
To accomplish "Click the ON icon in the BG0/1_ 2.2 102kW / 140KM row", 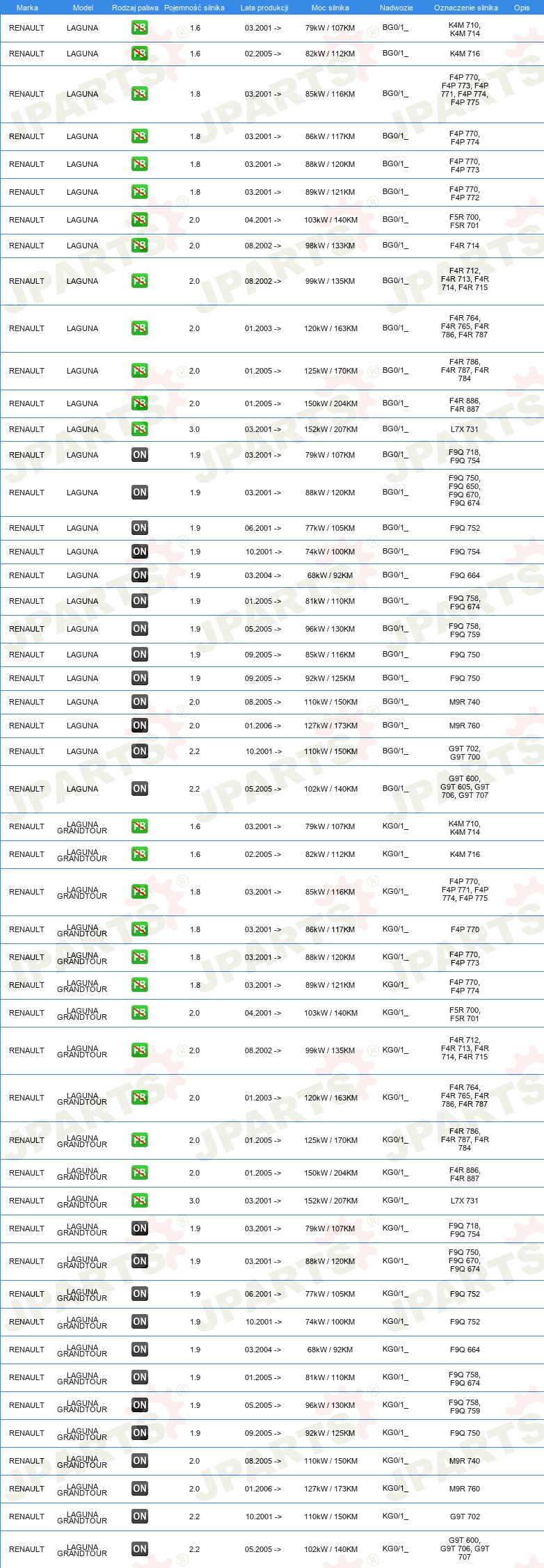I will pos(139,789).
